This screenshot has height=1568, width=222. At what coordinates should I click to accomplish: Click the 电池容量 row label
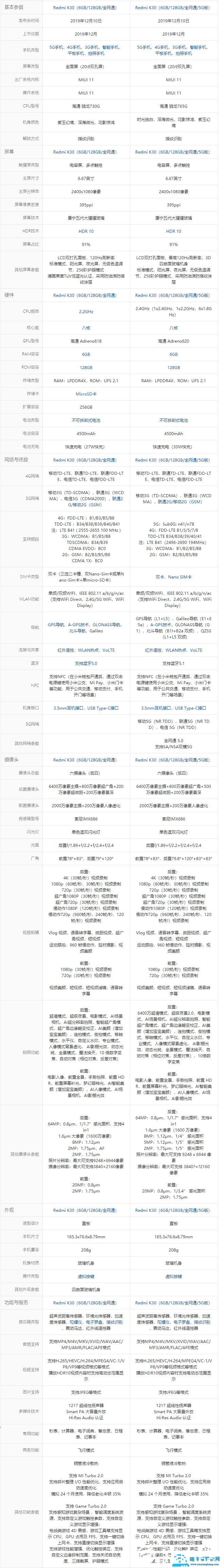(x=31, y=433)
